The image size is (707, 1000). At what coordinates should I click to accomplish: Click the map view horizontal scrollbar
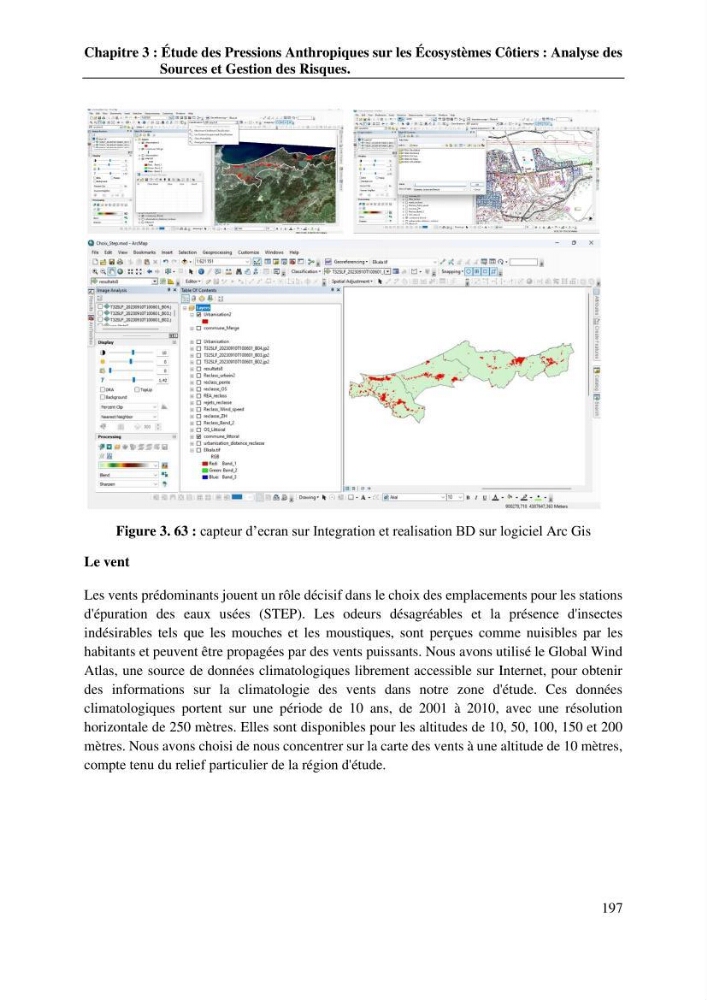[x=527, y=489]
